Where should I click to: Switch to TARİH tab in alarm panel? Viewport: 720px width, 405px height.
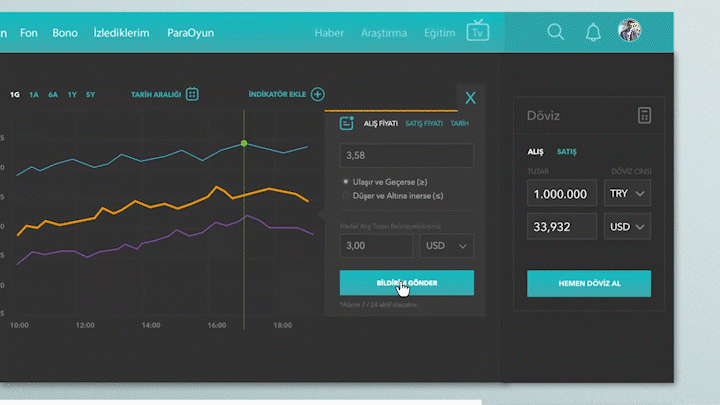pyautogui.click(x=459, y=123)
